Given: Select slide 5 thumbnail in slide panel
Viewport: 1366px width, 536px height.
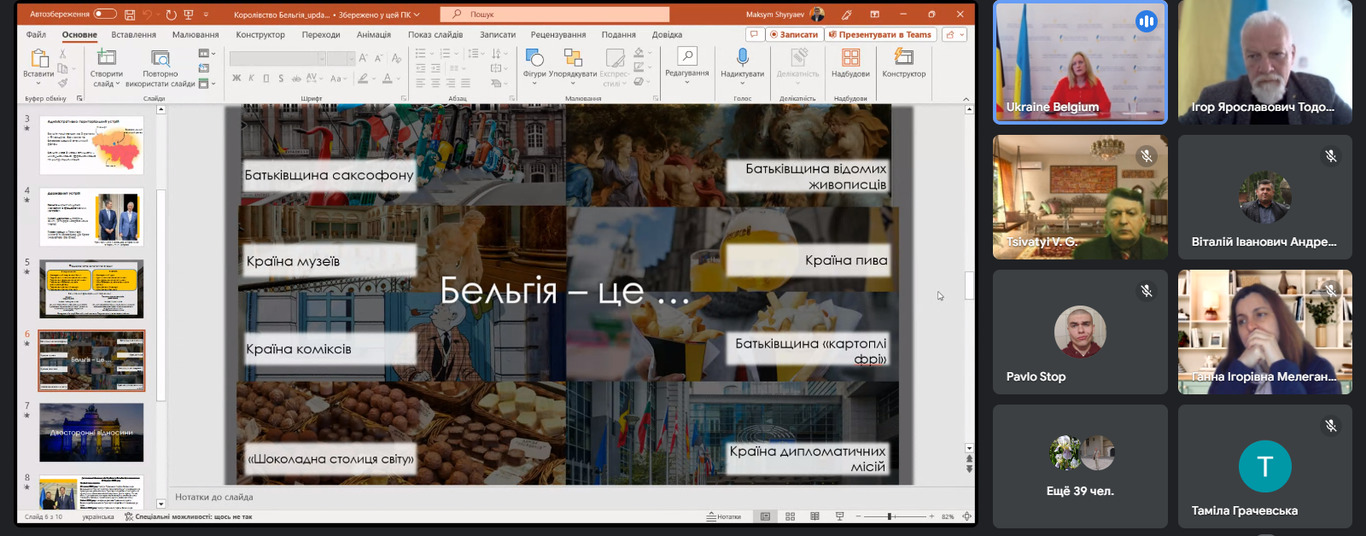Looking at the screenshot, I should click(x=91, y=289).
